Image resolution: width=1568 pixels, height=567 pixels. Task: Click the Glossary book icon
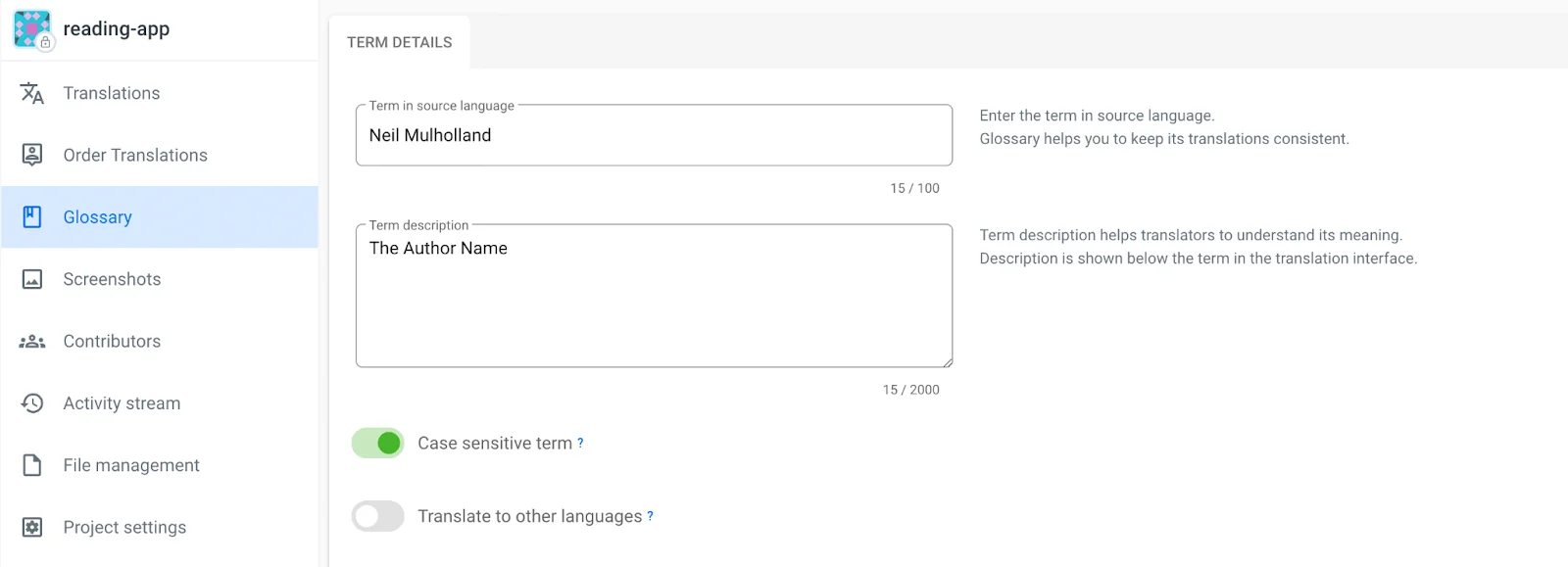coord(32,217)
